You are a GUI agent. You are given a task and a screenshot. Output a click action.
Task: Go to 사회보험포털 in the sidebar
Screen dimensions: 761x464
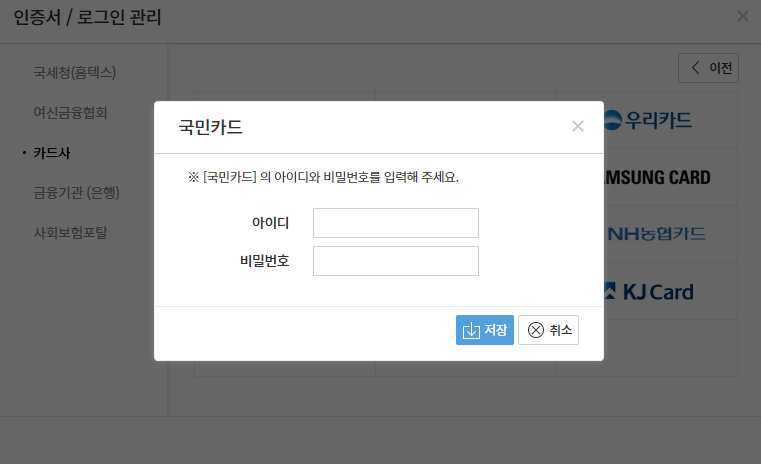(x=70, y=232)
